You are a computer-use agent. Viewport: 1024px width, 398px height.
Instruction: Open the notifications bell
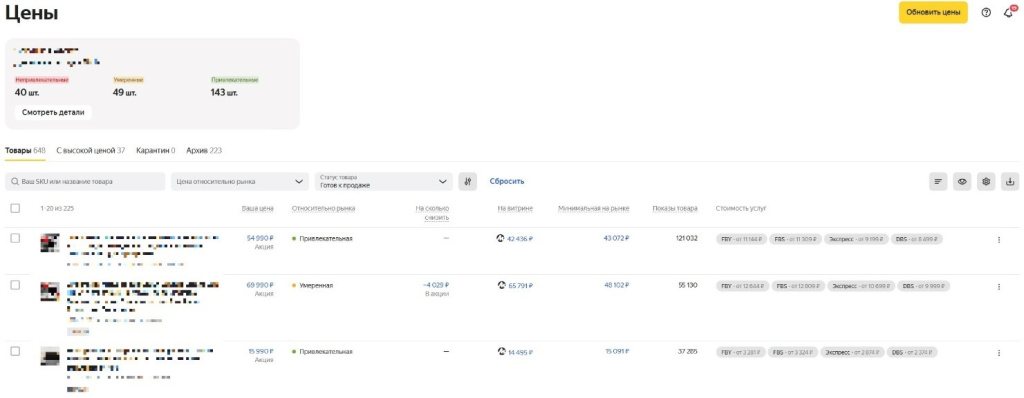[1009, 12]
